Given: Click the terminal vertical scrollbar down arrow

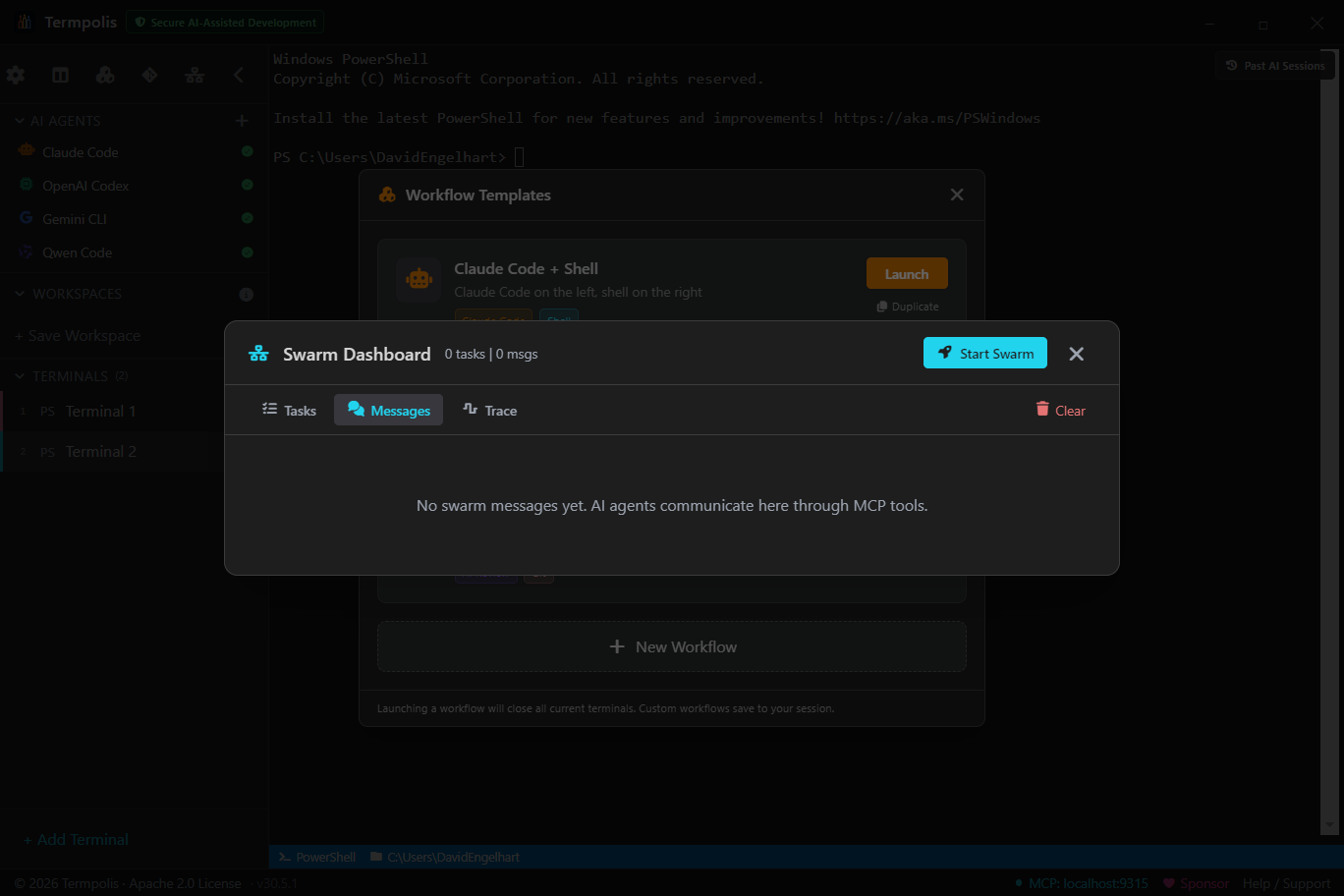Looking at the screenshot, I should 1329,826.
